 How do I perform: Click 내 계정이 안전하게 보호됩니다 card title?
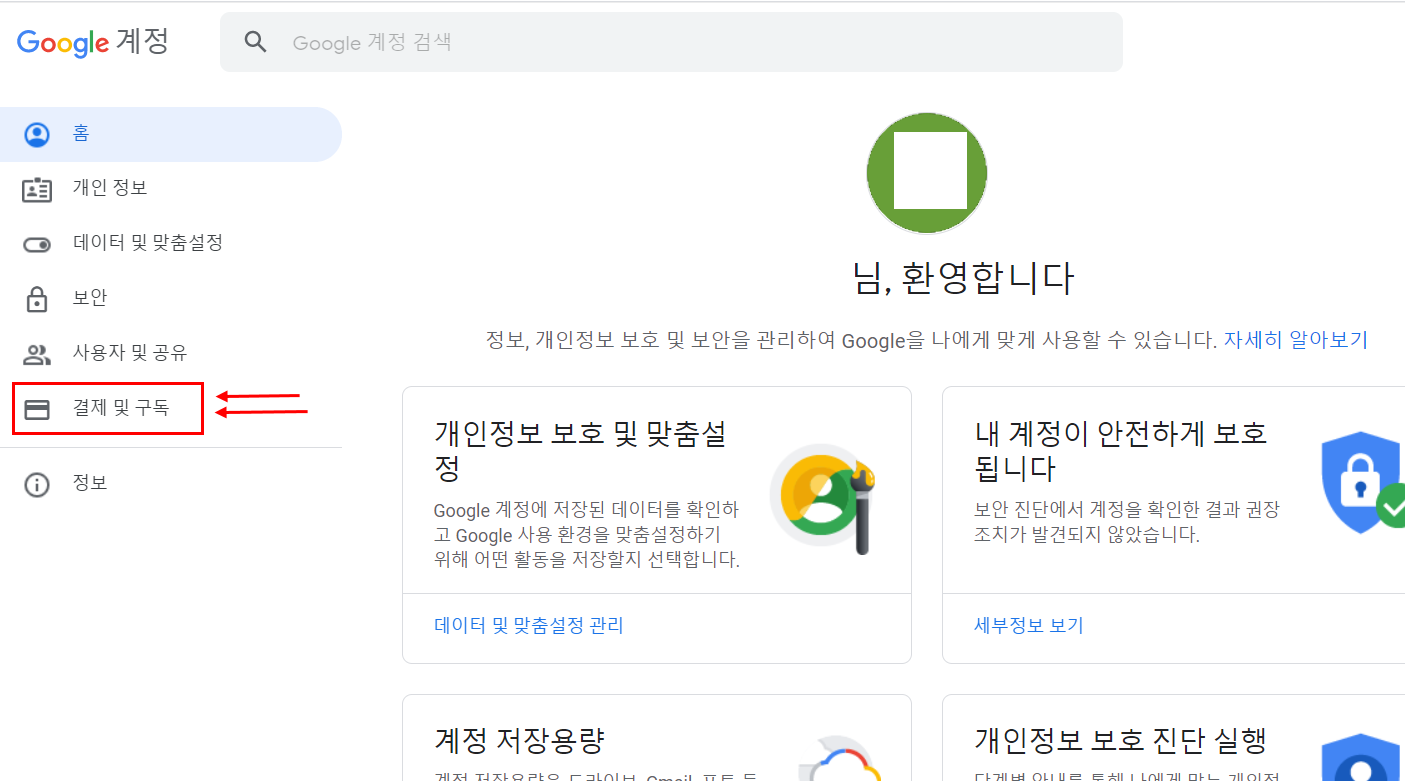1121,450
